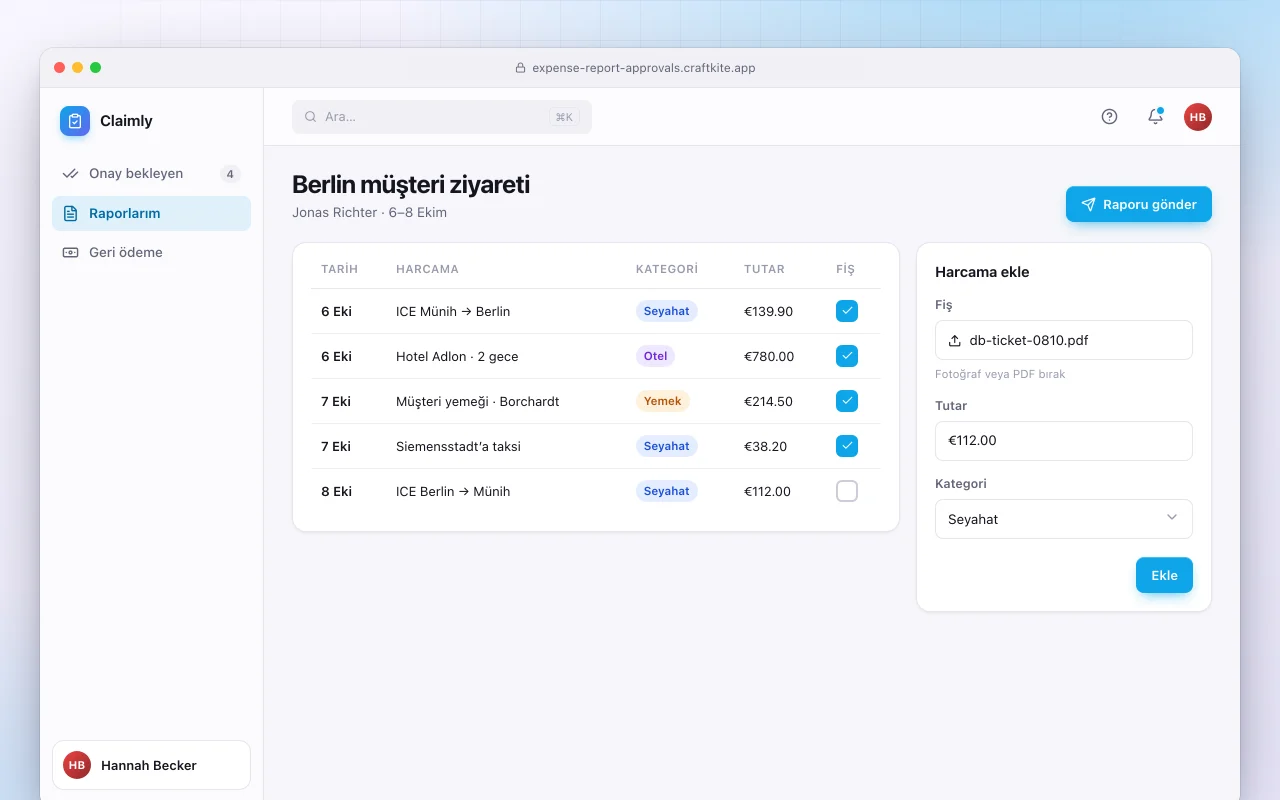
Task: Click the KATEGORİ column header
Action: click(667, 269)
